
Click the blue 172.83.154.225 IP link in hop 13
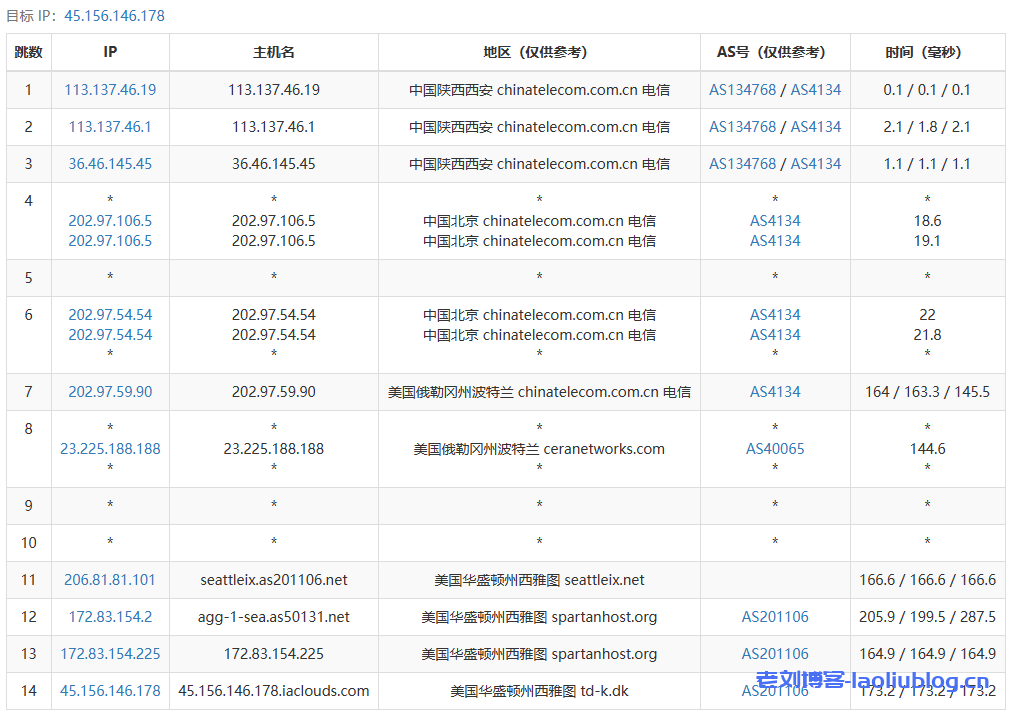tap(110, 654)
